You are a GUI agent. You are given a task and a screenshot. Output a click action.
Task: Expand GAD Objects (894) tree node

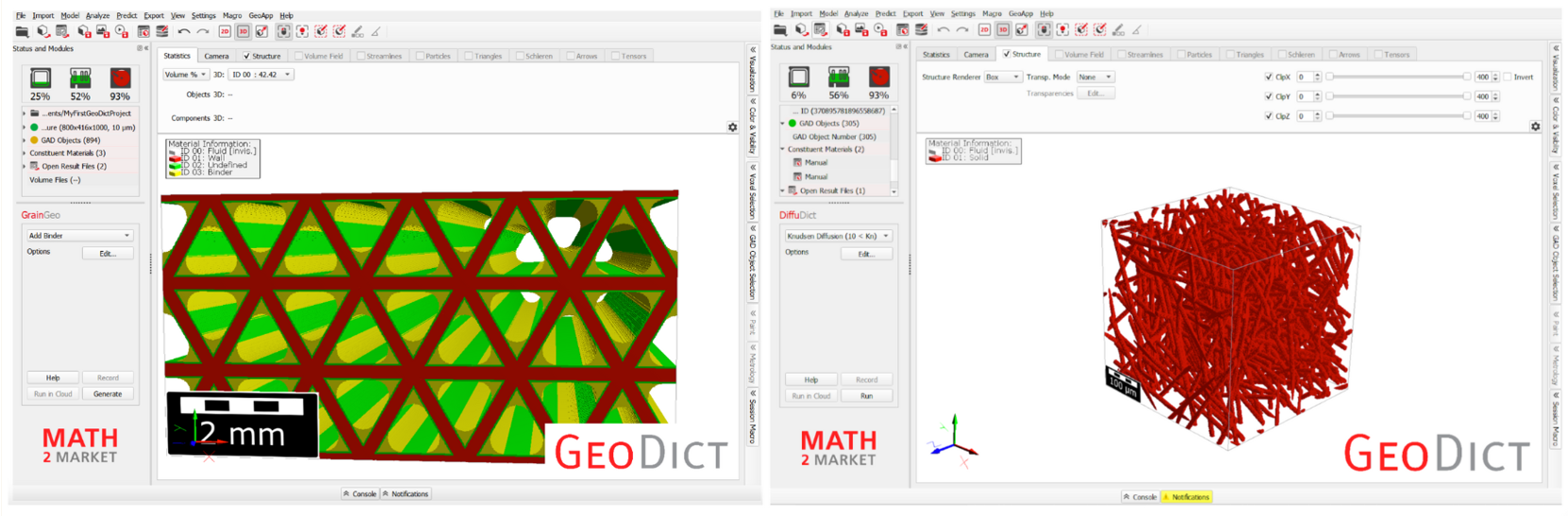(25, 140)
